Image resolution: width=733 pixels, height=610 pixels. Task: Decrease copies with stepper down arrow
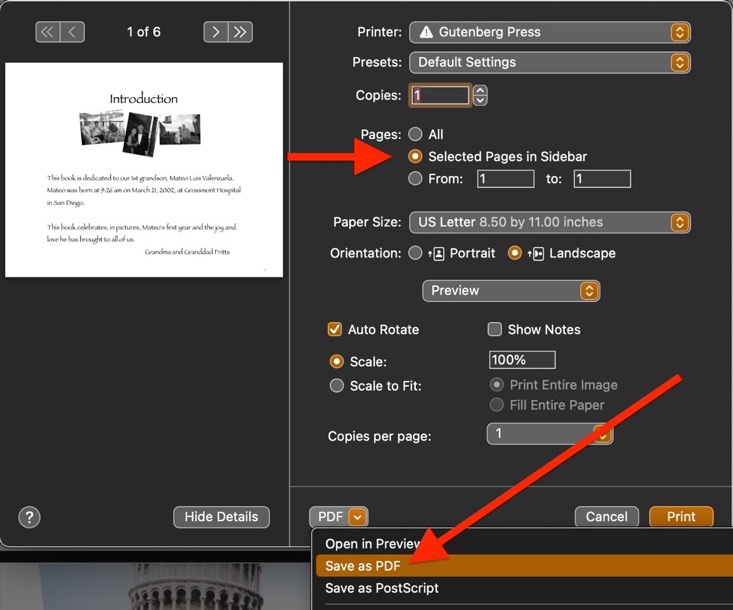[480, 100]
